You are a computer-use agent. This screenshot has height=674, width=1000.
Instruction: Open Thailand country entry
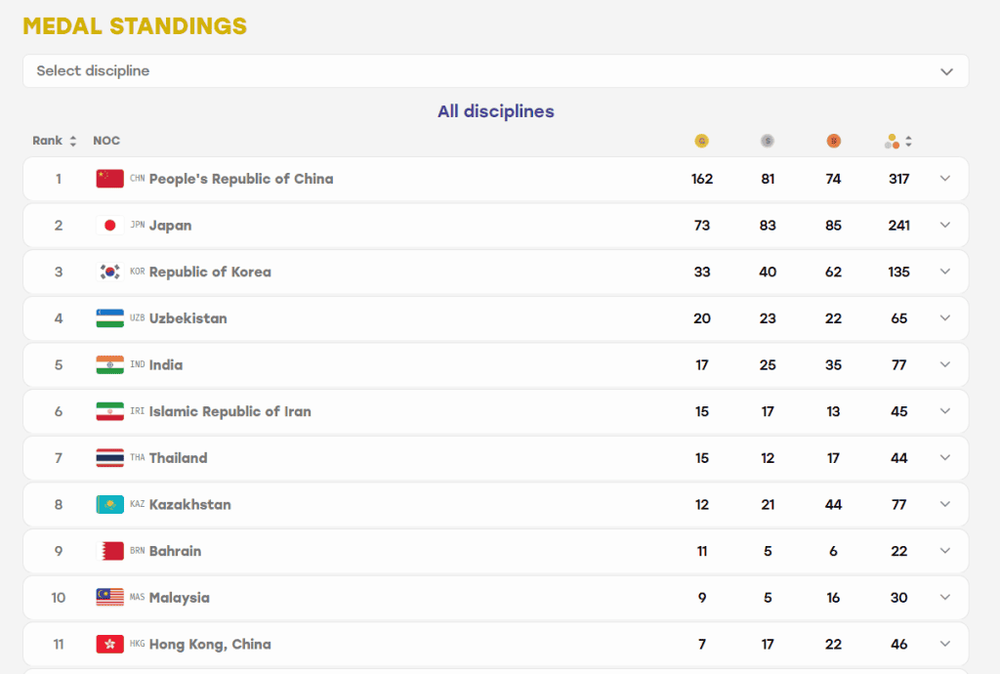[178, 458]
